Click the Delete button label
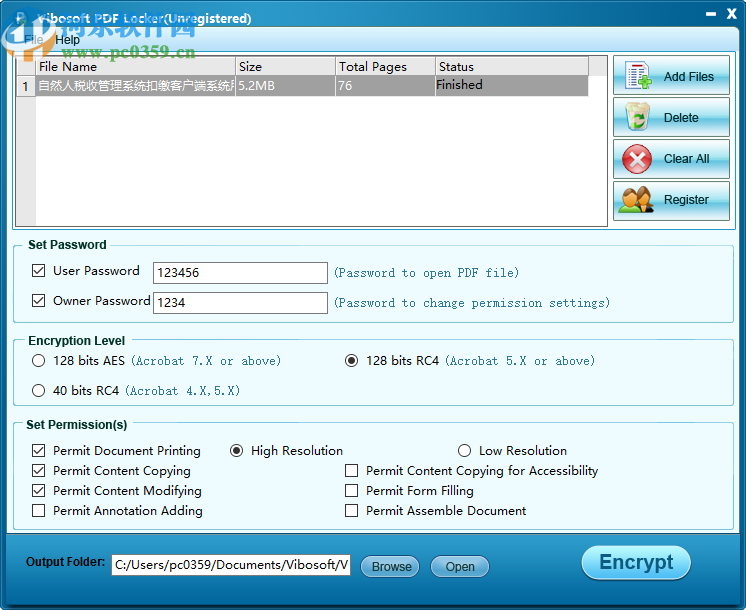This screenshot has height=610, width=746. tap(681, 118)
